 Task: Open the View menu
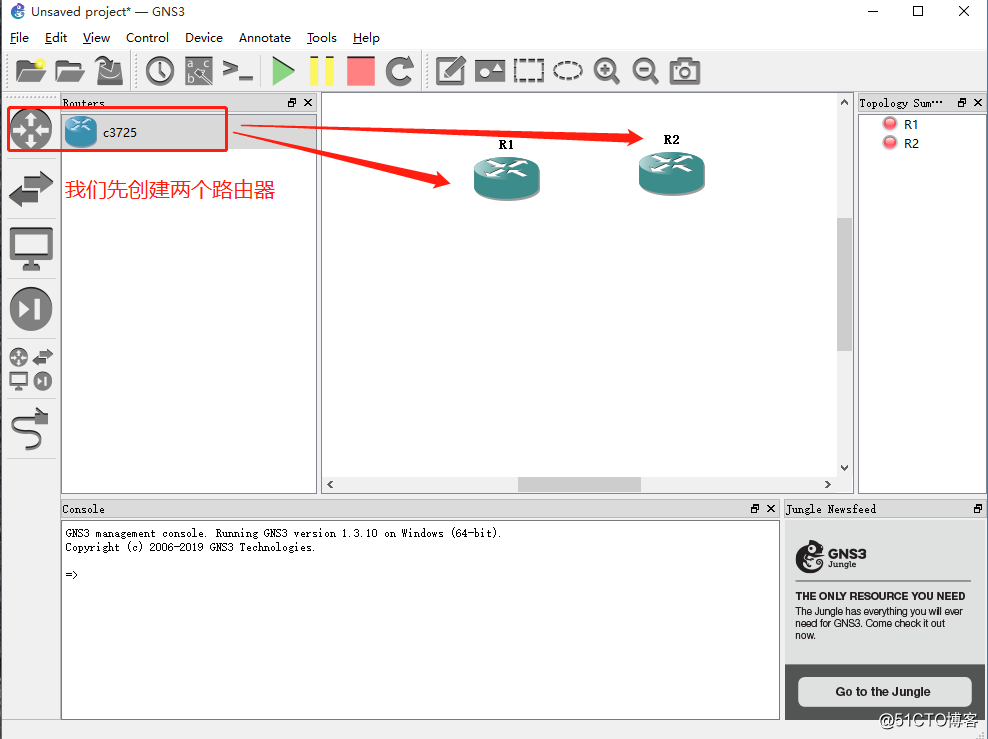[96, 38]
